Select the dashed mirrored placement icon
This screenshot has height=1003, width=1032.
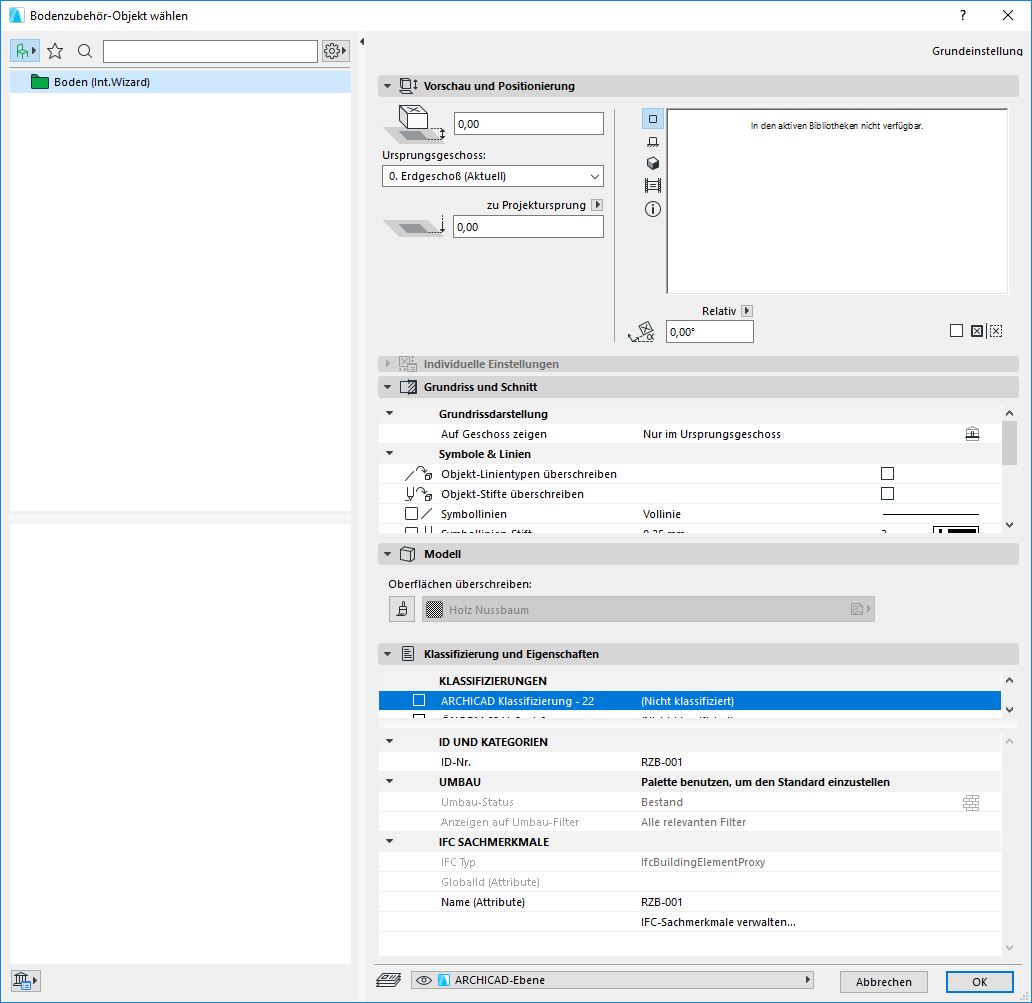pyautogui.click(x=996, y=331)
